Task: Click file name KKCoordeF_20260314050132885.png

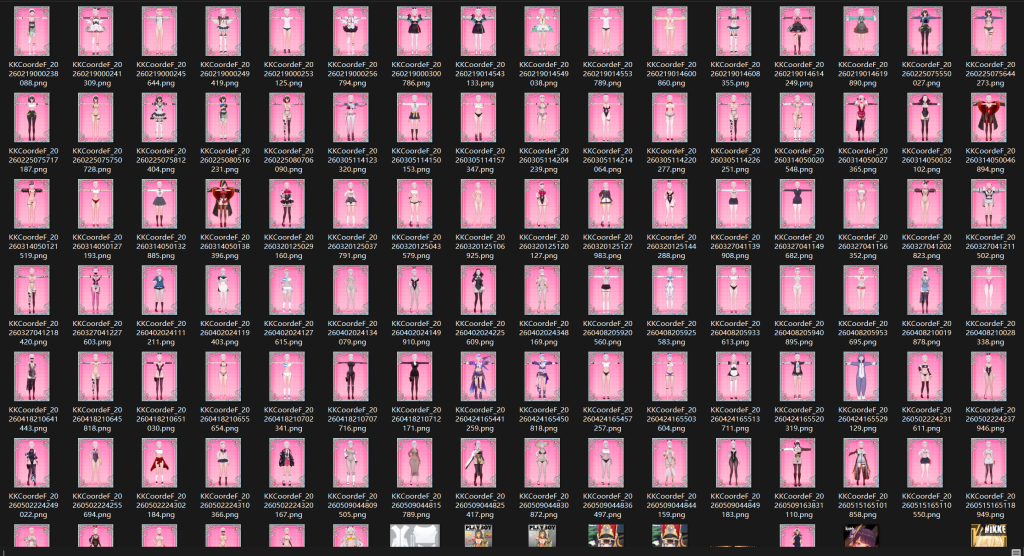Action: pos(160,246)
